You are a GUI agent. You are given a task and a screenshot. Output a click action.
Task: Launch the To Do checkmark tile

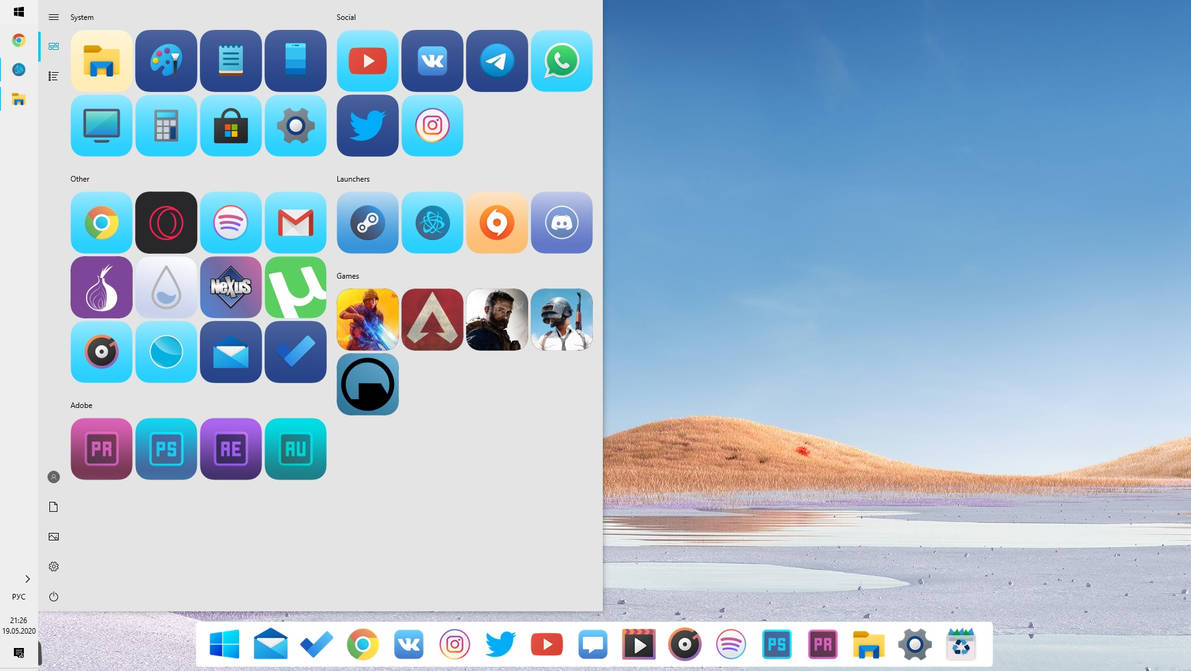(x=295, y=352)
